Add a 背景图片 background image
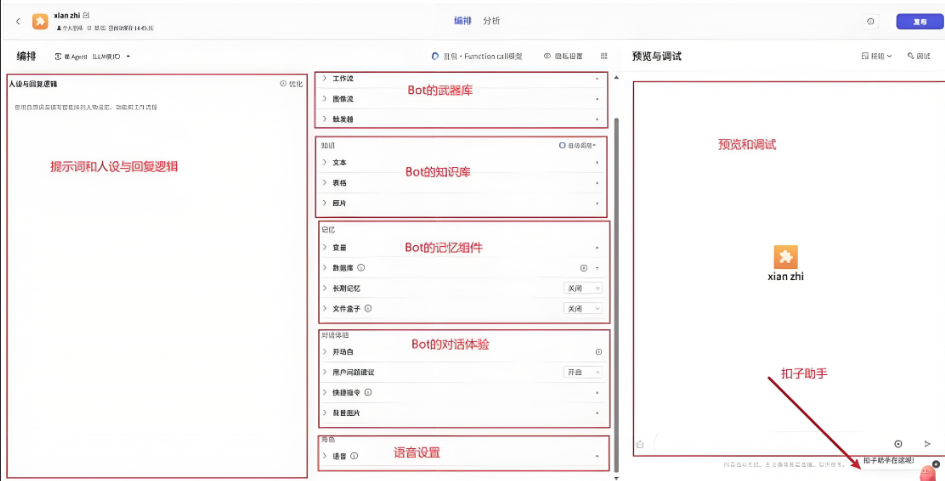 [x=597, y=413]
